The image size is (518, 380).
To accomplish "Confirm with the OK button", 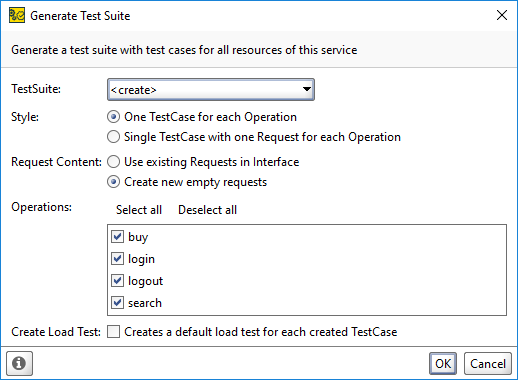I will (x=443, y=363).
